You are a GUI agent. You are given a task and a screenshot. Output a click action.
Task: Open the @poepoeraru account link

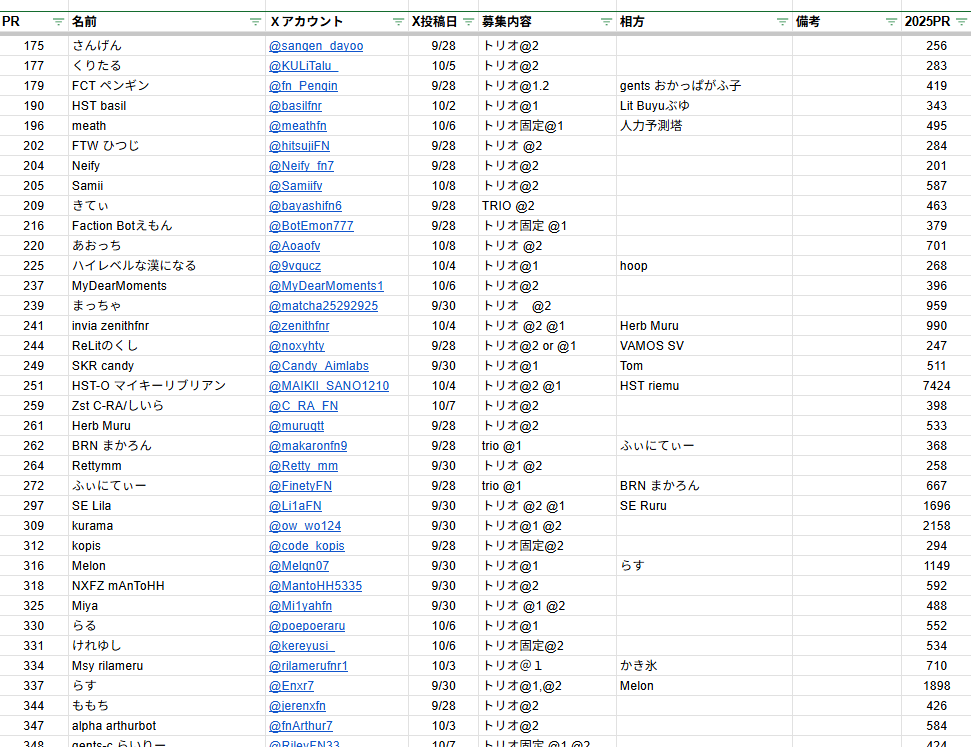click(x=307, y=626)
